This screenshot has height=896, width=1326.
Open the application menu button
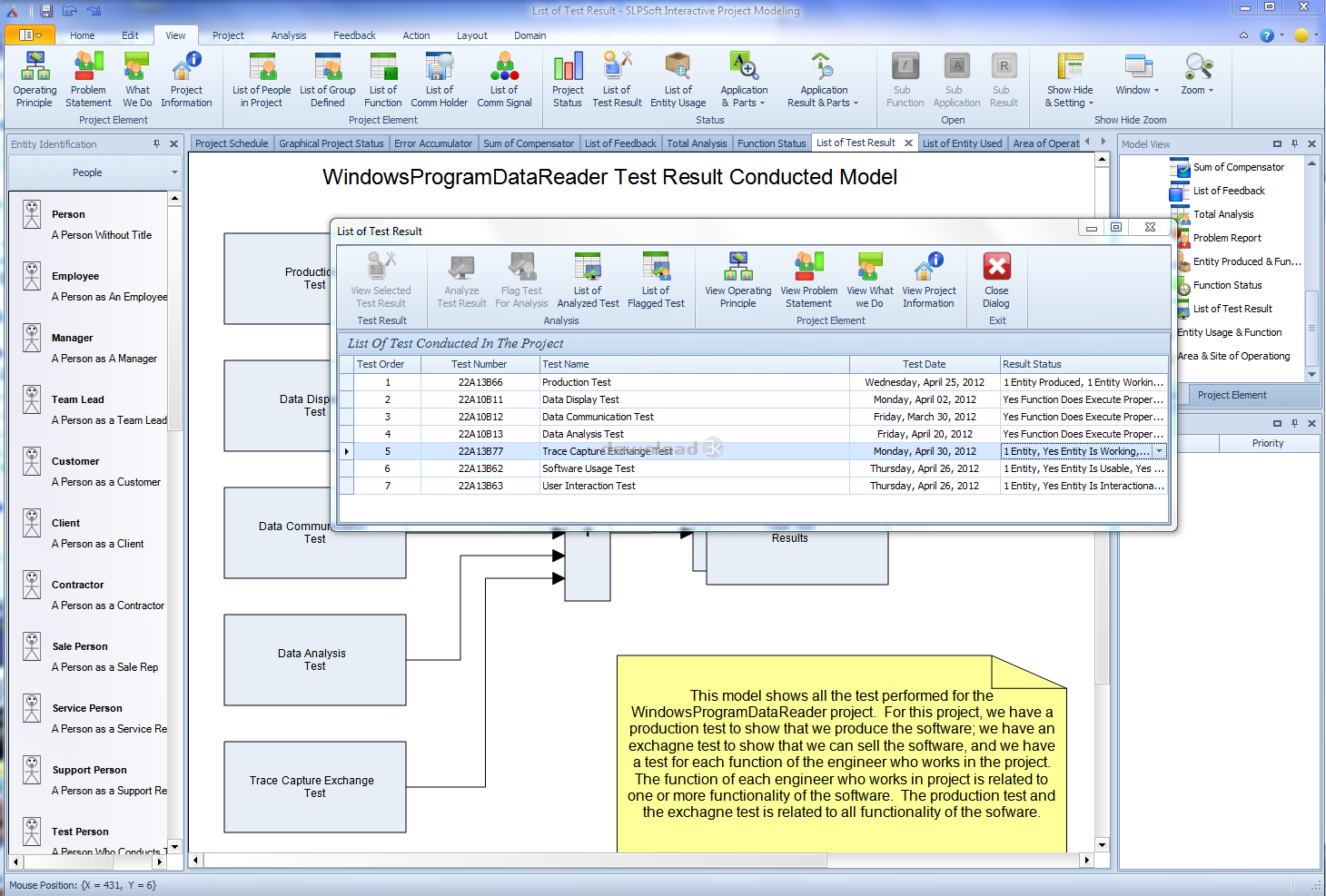point(32,35)
